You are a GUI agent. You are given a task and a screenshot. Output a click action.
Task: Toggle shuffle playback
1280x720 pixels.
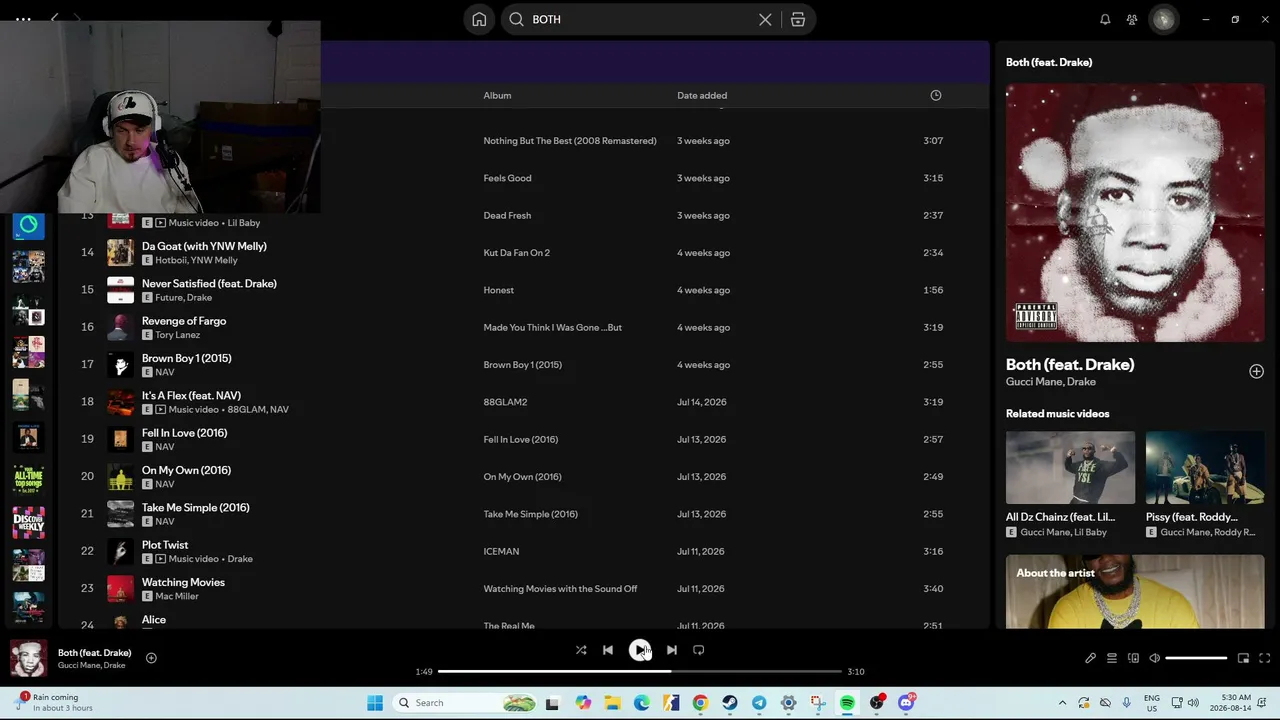click(x=581, y=650)
